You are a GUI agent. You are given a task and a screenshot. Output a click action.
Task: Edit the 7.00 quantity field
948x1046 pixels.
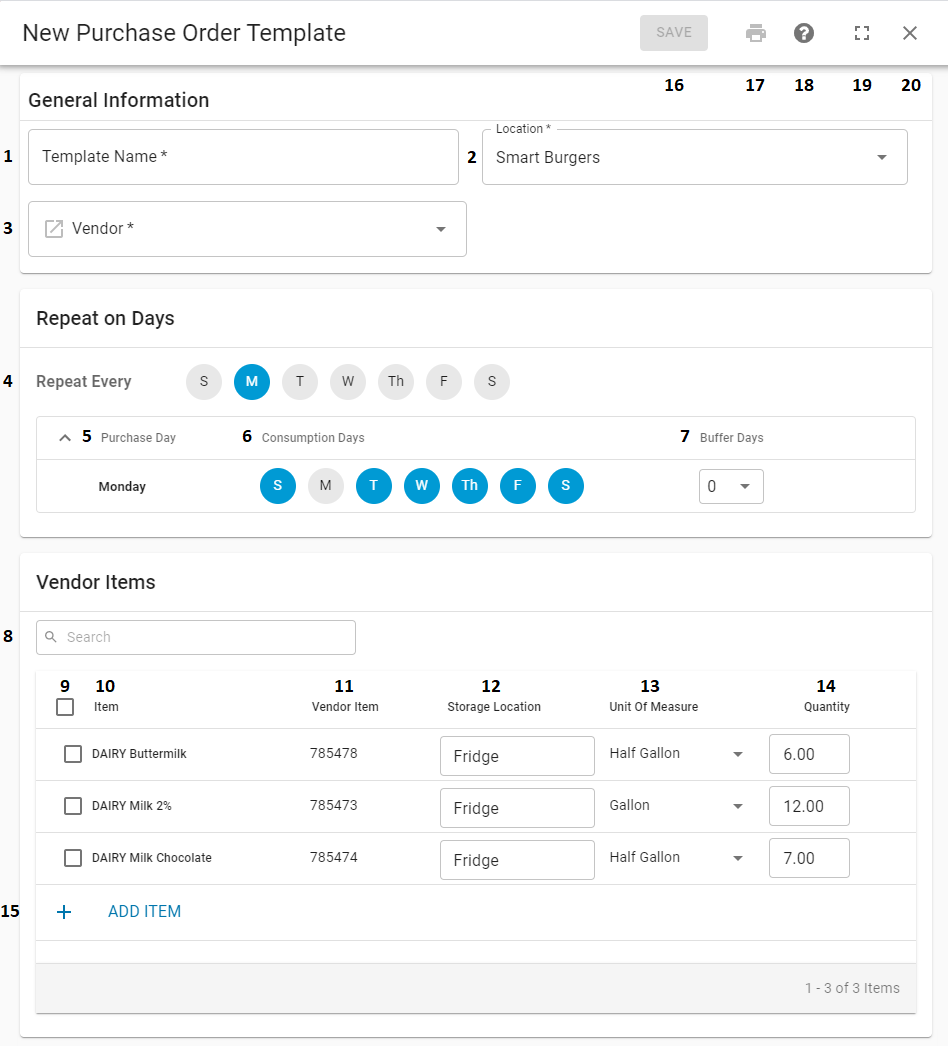[x=809, y=858]
